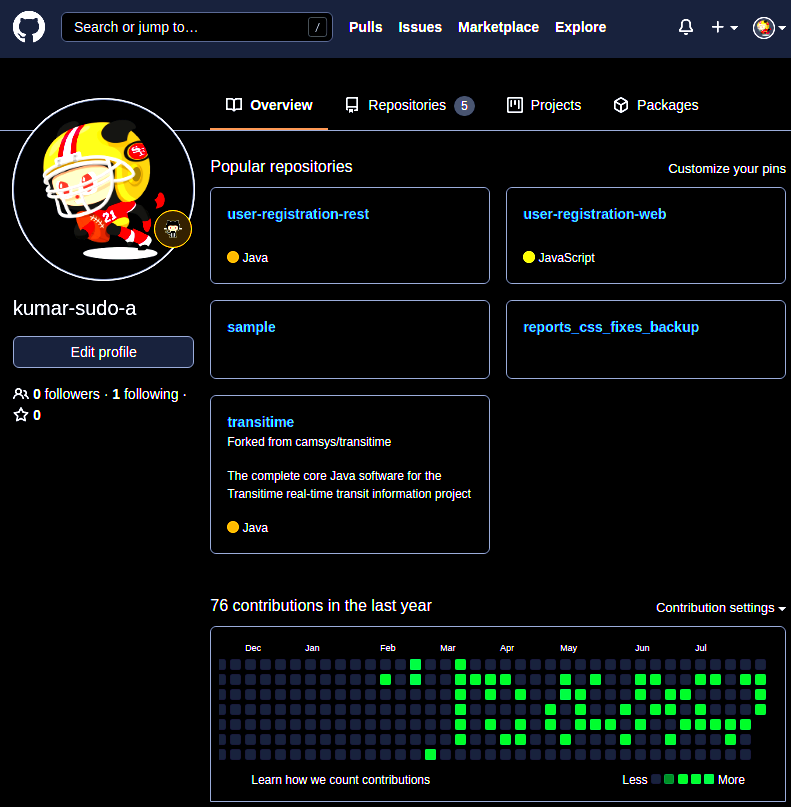The image size is (791, 807).
Task: Click the GitHub Octocat logo
Action: (x=29, y=27)
